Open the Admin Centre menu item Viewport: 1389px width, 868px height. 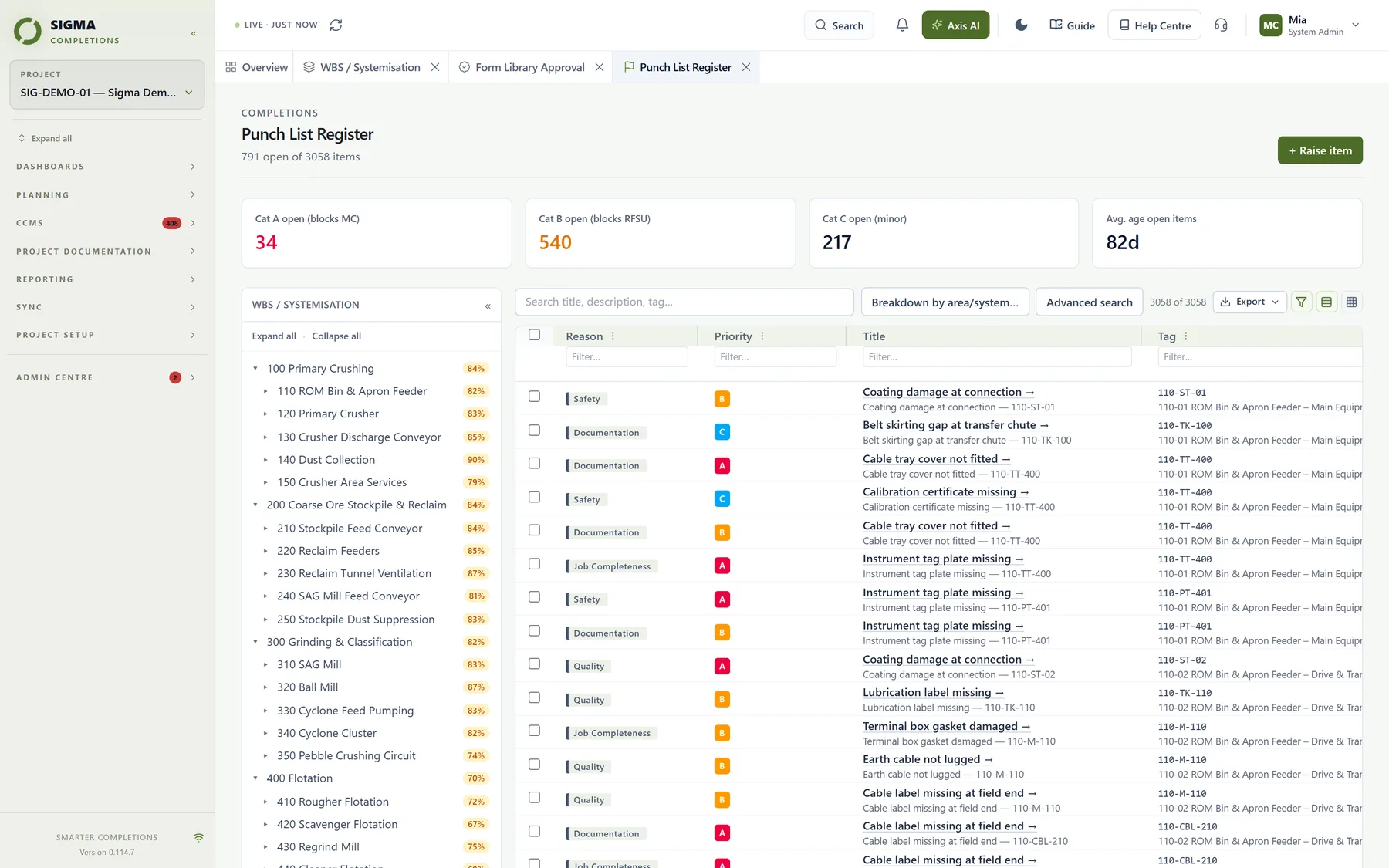coord(106,377)
